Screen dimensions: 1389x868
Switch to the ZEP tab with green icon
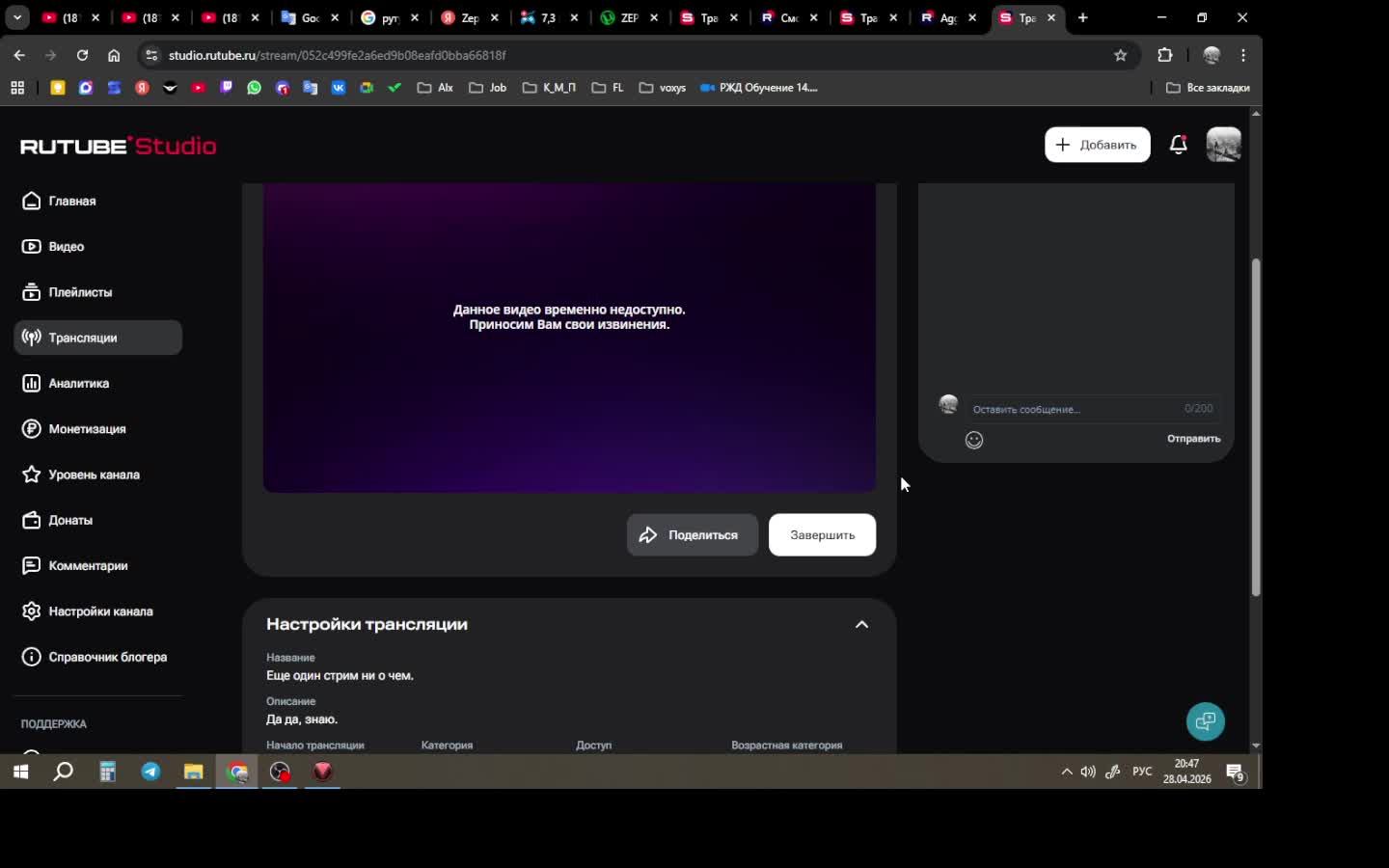click(629, 17)
